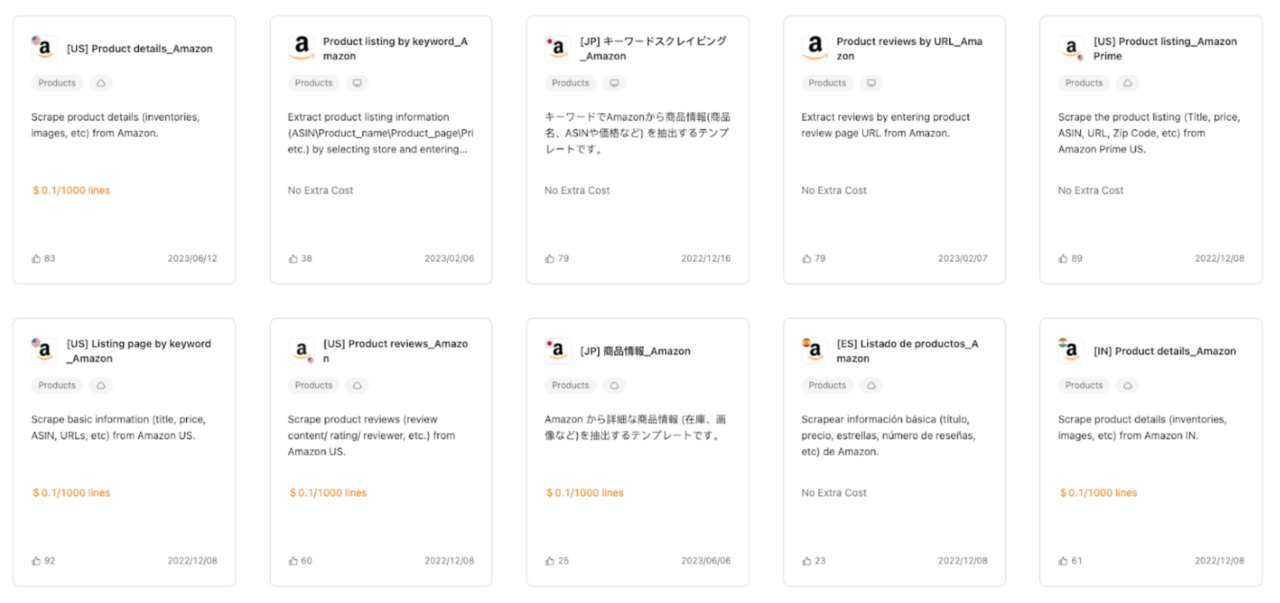Click Products tag on [US] Product details_Amazon card

57,83
